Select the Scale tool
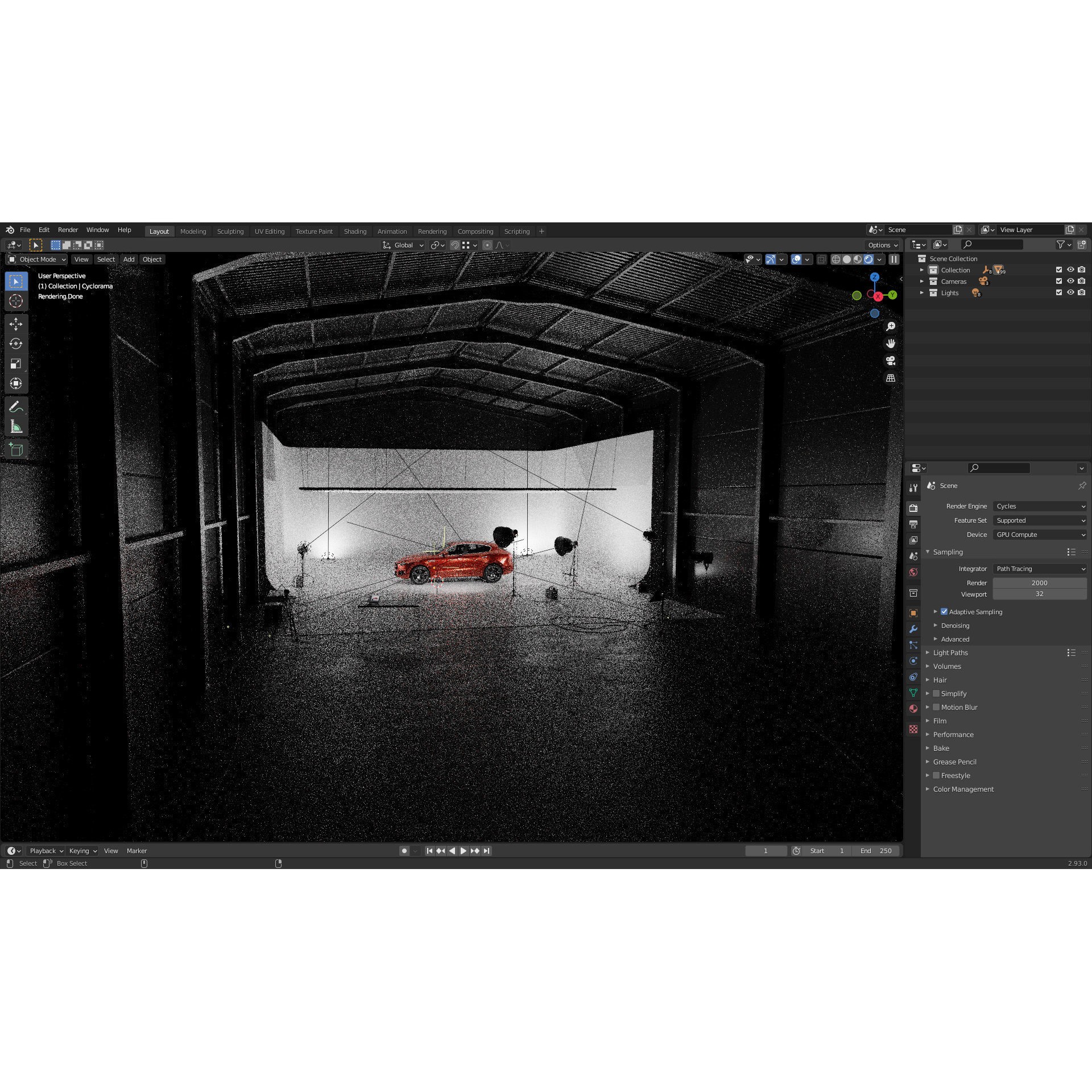Image resolution: width=1092 pixels, height=1092 pixels. tap(16, 363)
